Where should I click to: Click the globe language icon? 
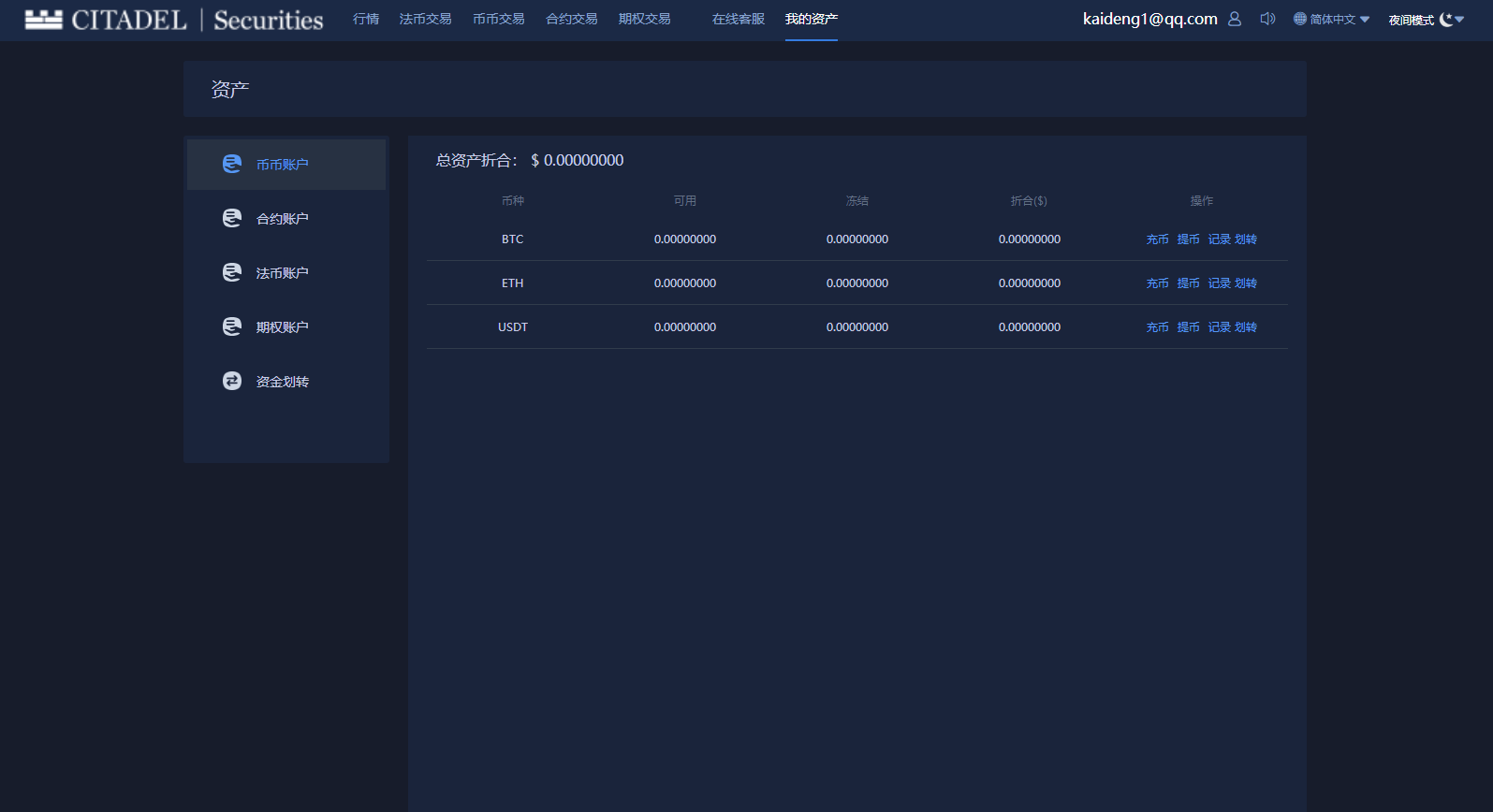pyautogui.click(x=1300, y=19)
